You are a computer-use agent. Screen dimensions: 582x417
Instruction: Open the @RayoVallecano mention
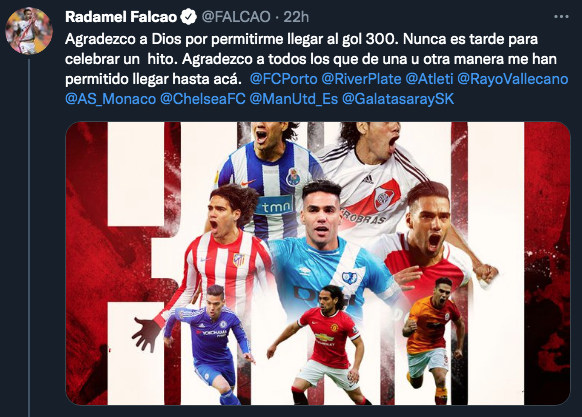[513, 79]
